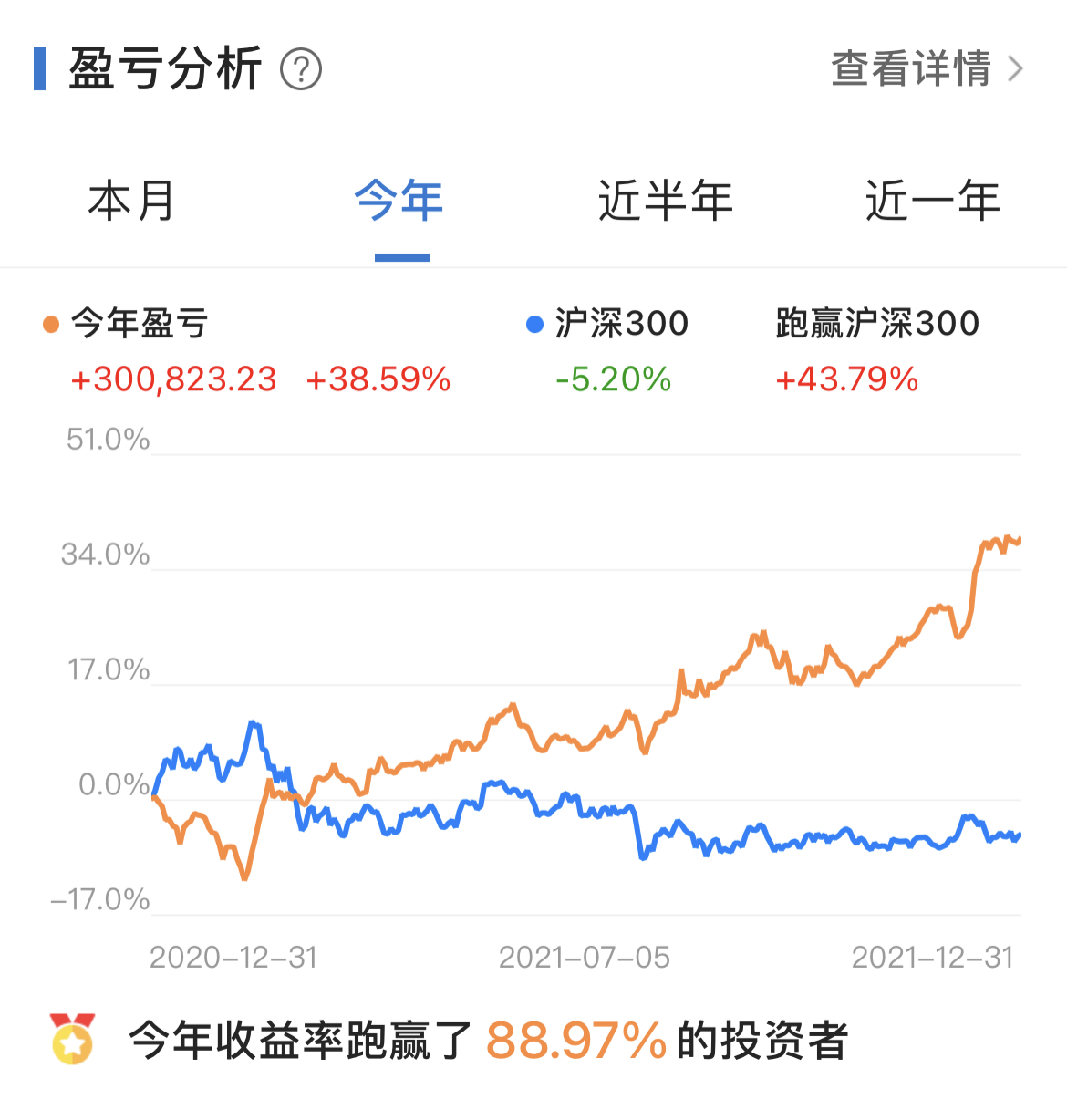Tap the -5.20% 沪深300 value

pyautogui.click(x=614, y=379)
